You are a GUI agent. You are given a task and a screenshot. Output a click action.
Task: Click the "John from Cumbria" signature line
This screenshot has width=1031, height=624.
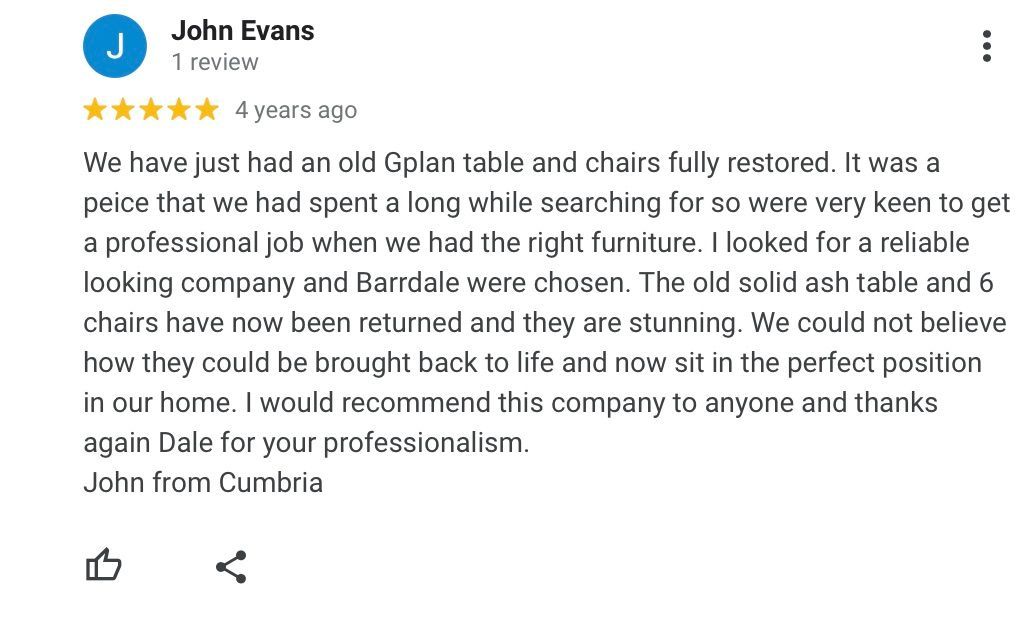tap(203, 483)
